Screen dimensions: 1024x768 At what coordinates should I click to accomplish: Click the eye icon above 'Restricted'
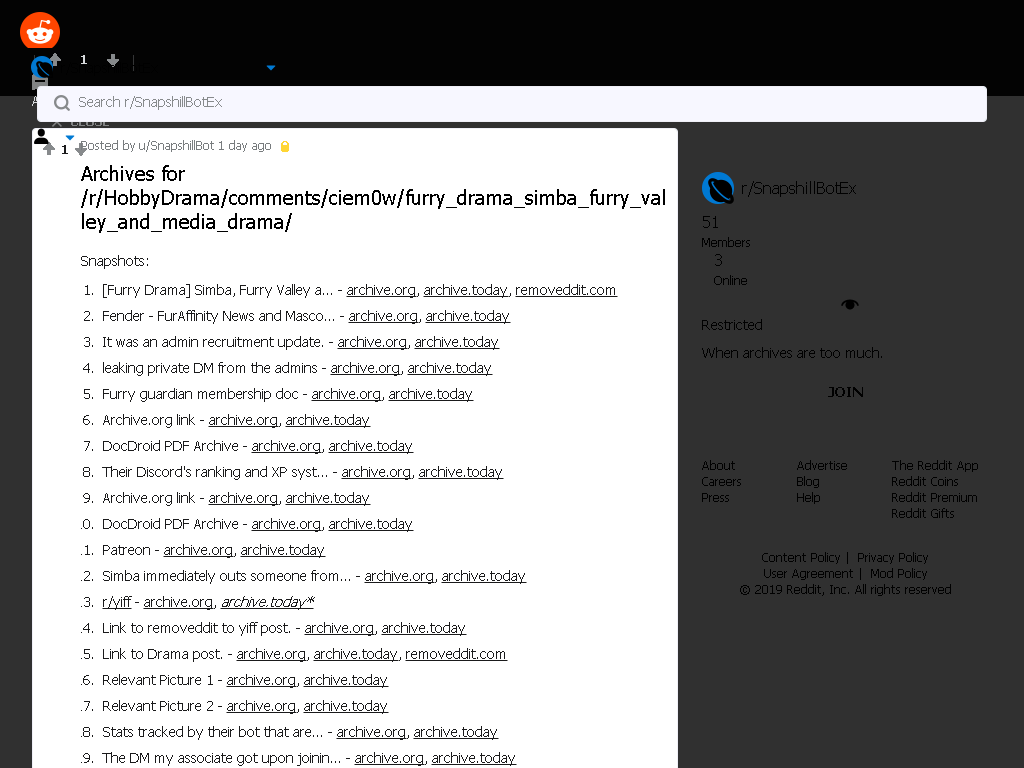(x=850, y=304)
